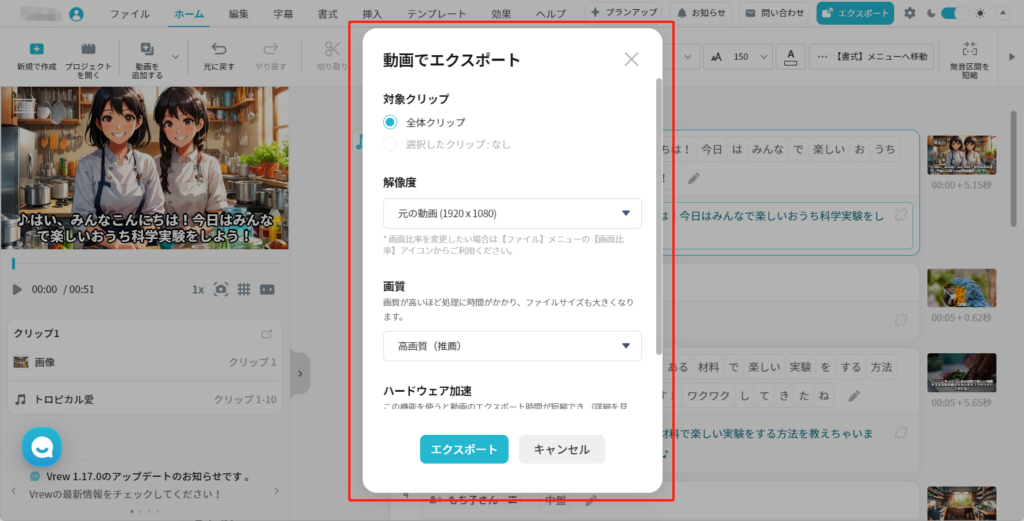
Task: Expand the side panel chevron handle
Action: 300,373
